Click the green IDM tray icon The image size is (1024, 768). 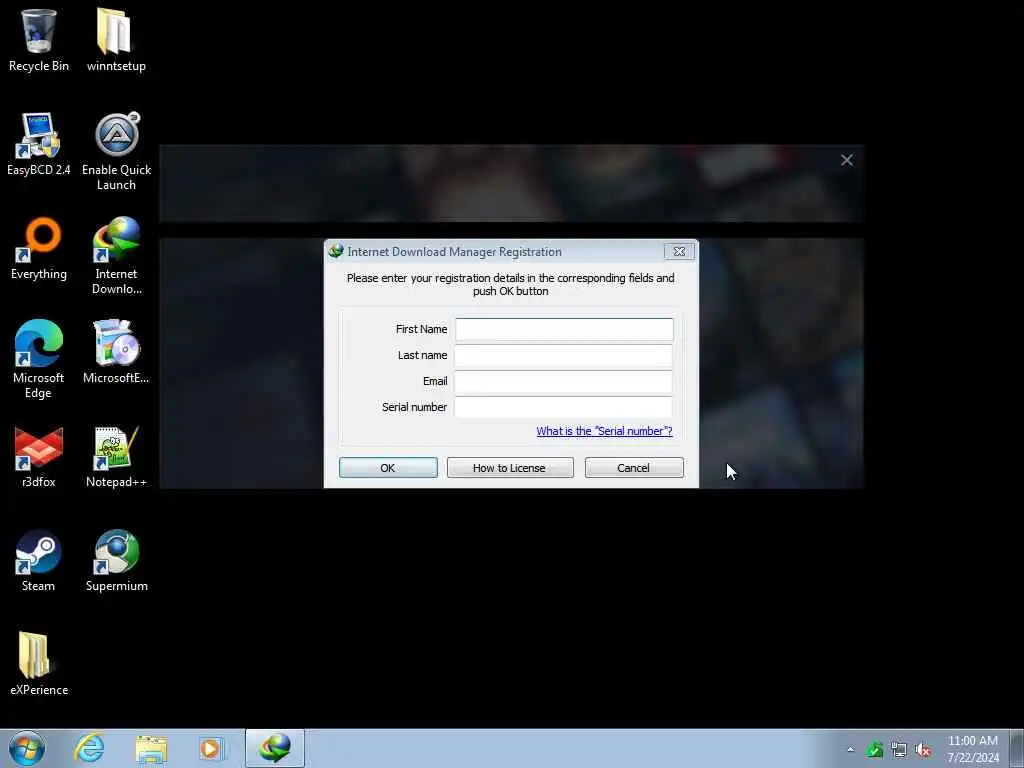pos(874,750)
